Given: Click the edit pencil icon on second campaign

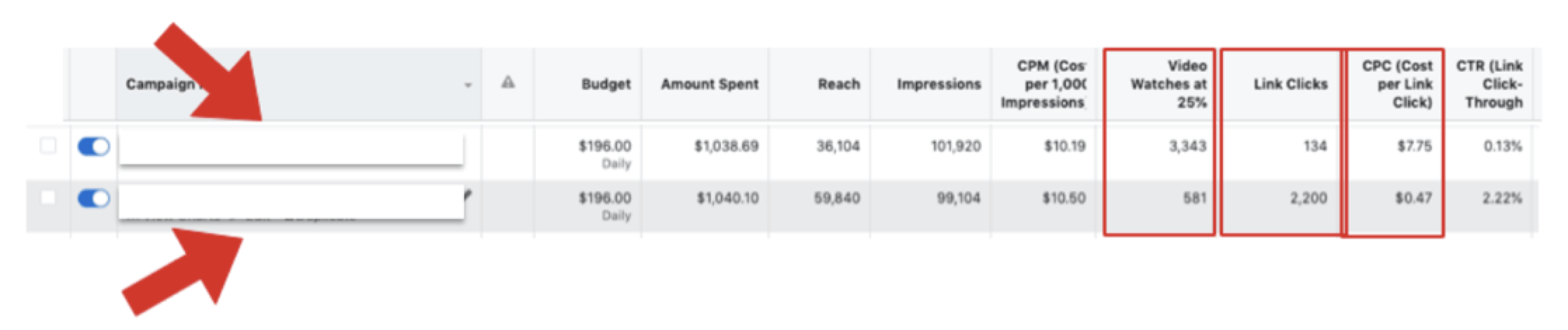Looking at the screenshot, I should [x=468, y=194].
